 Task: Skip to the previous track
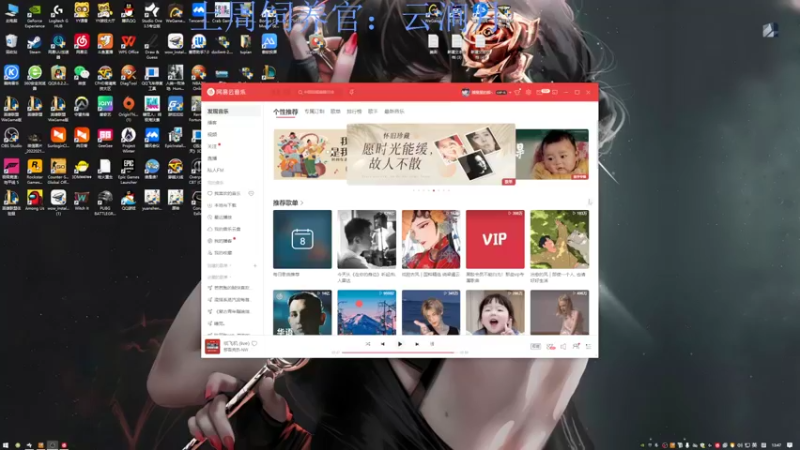(383, 344)
